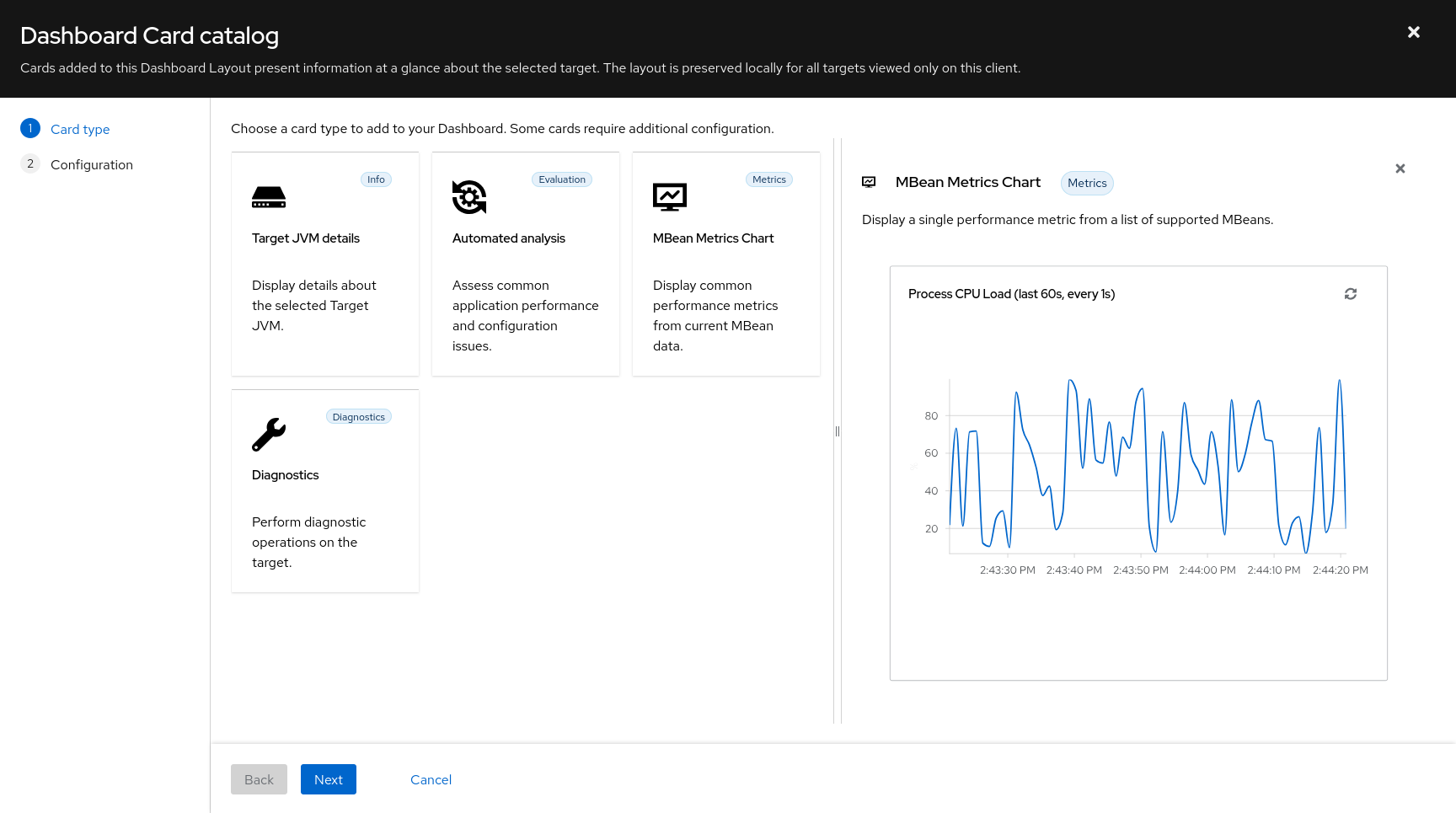Select the Automated analysis card title
This screenshot has height=813, width=1456.
click(509, 238)
